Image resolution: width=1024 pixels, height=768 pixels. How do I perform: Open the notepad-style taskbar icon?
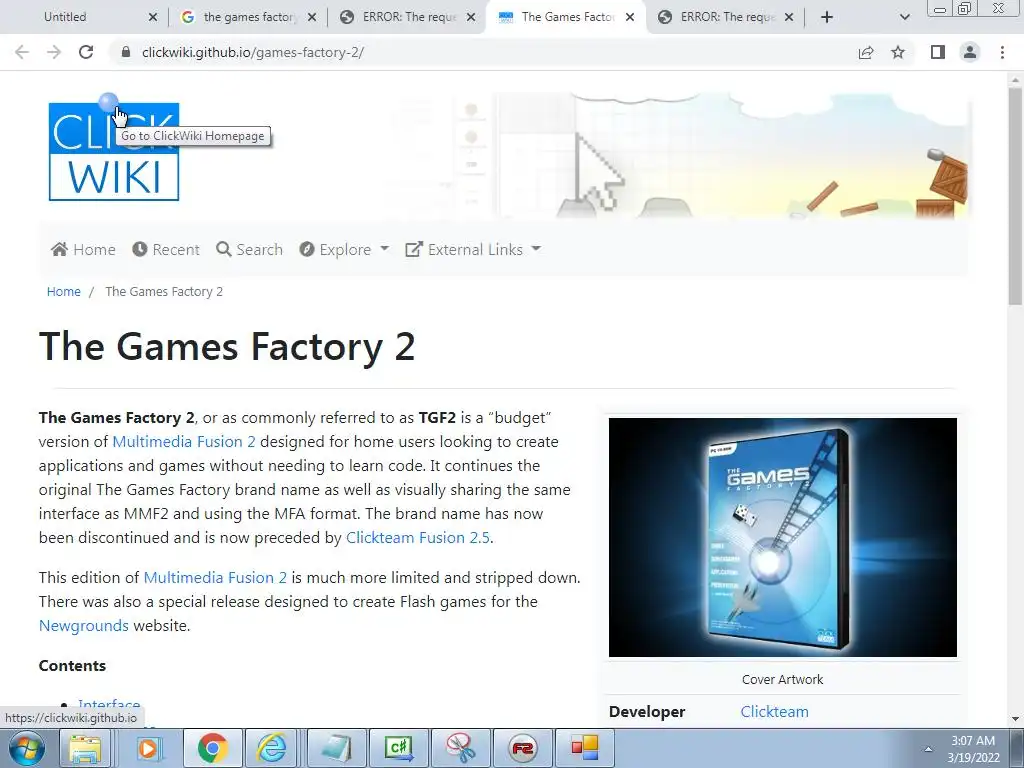click(336, 748)
